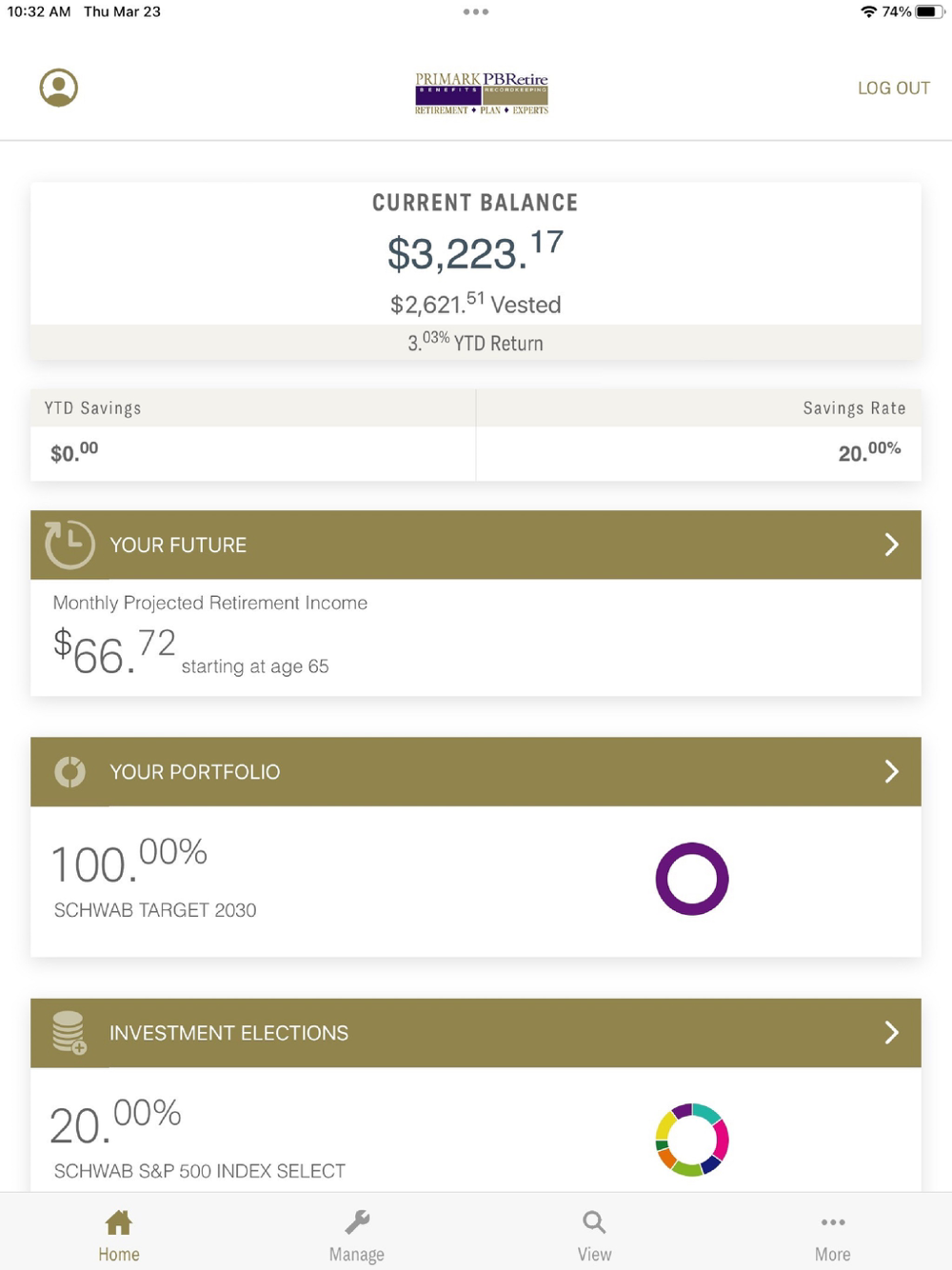Tap the purple portfolio donut chart
Image resolution: width=952 pixels, height=1270 pixels.
click(692, 879)
